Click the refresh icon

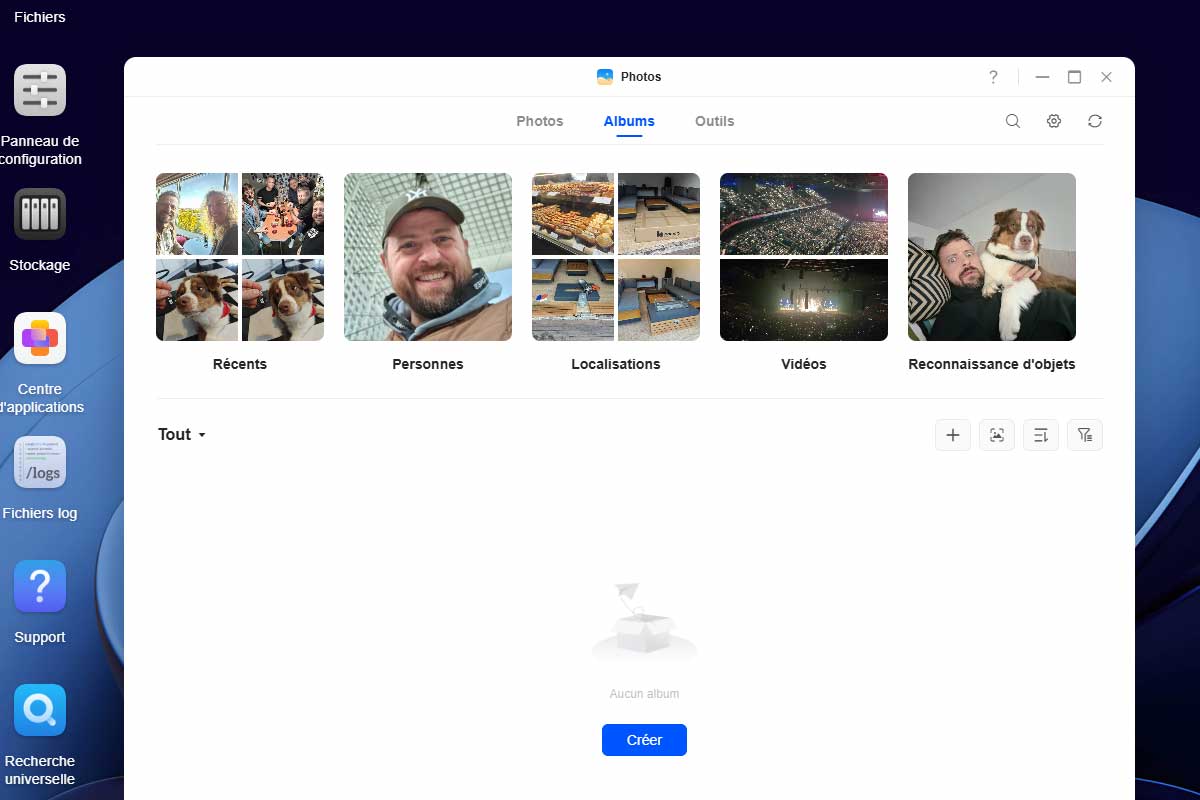(1095, 121)
